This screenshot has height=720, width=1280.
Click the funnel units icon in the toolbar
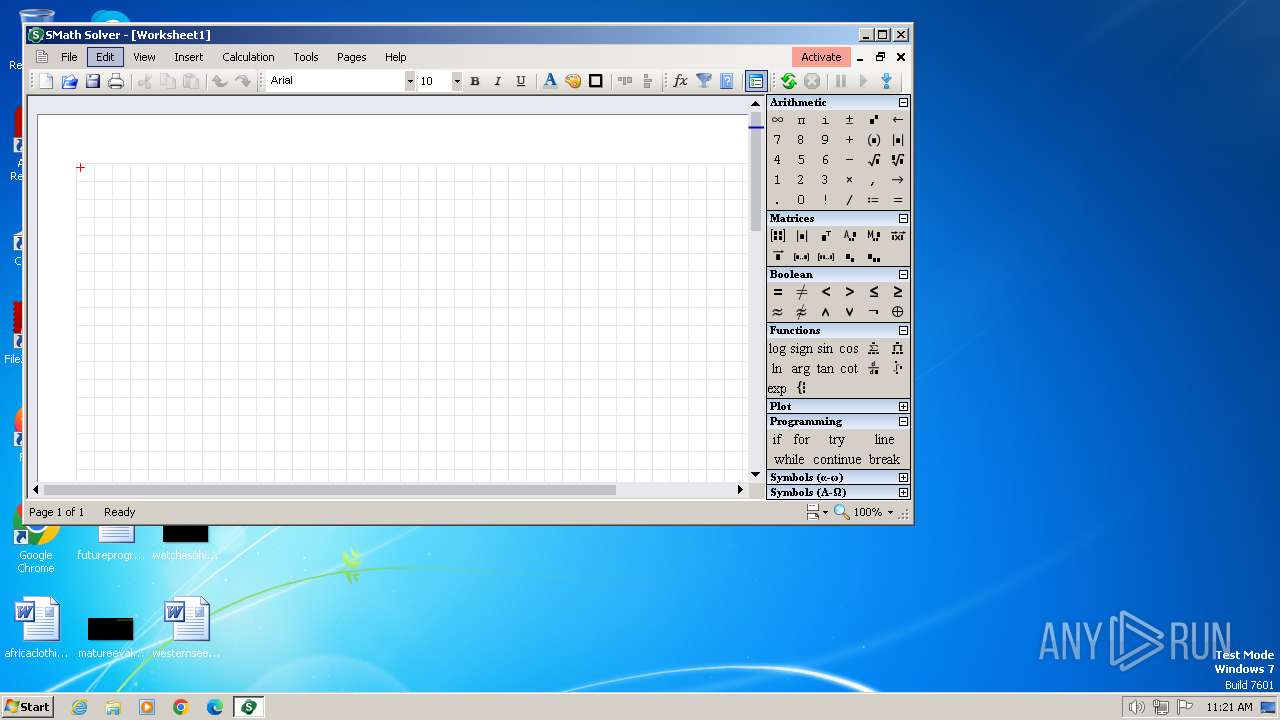pyautogui.click(x=704, y=81)
